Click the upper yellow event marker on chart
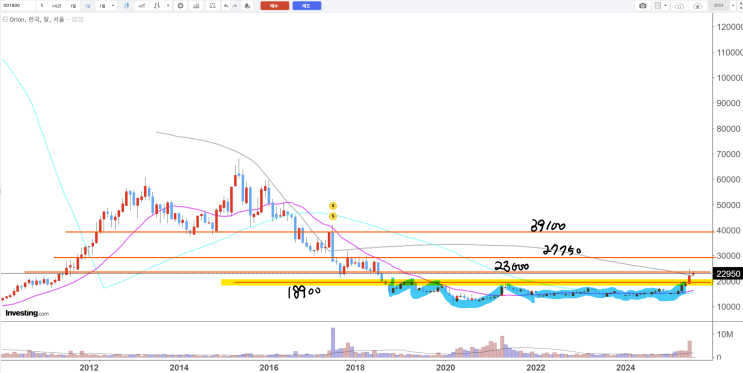This screenshot has height=373, width=743. [x=333, y=206]
